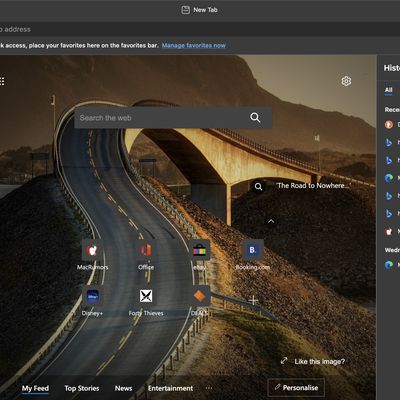This screenshot has width=400, height=400.
Task: Open the eBay quick link tile
Action: point(199,250)
